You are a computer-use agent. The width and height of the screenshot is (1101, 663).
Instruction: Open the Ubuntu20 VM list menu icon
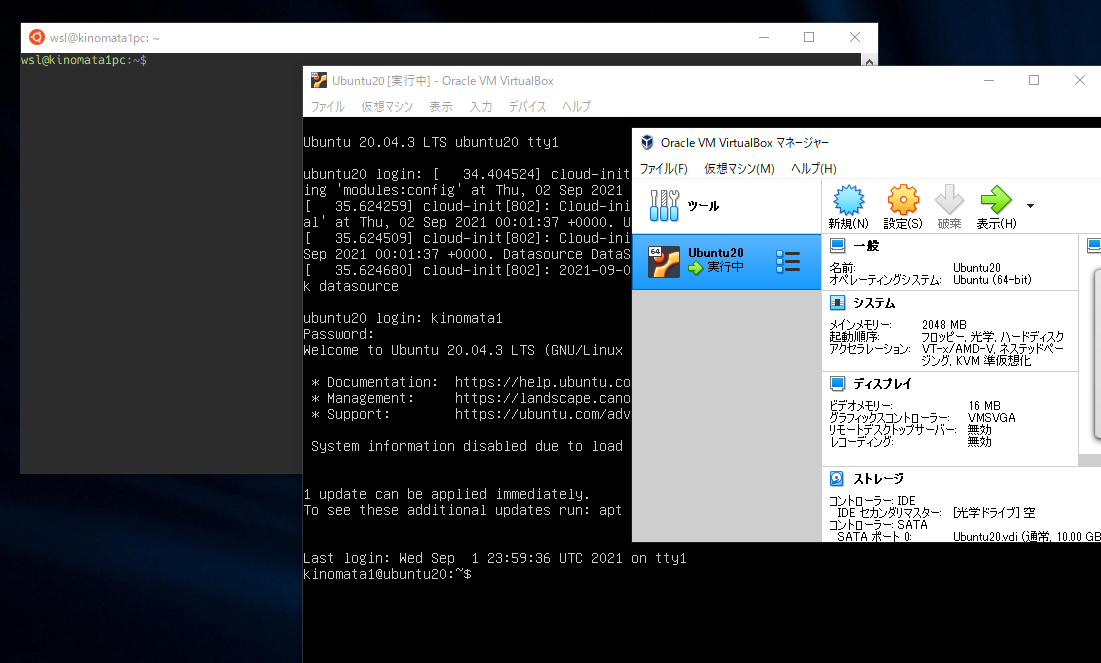pyautogui.click(x=788, y=262)
